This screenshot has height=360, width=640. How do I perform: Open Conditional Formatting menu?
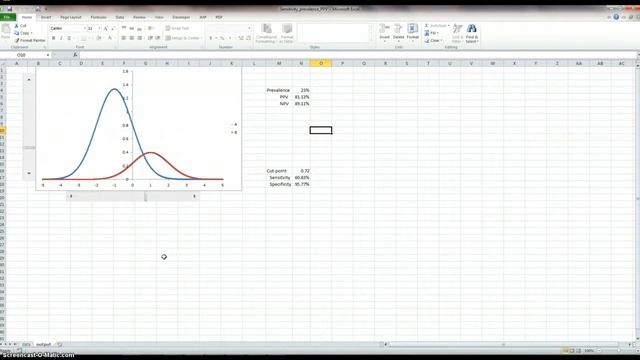(267, 33)
